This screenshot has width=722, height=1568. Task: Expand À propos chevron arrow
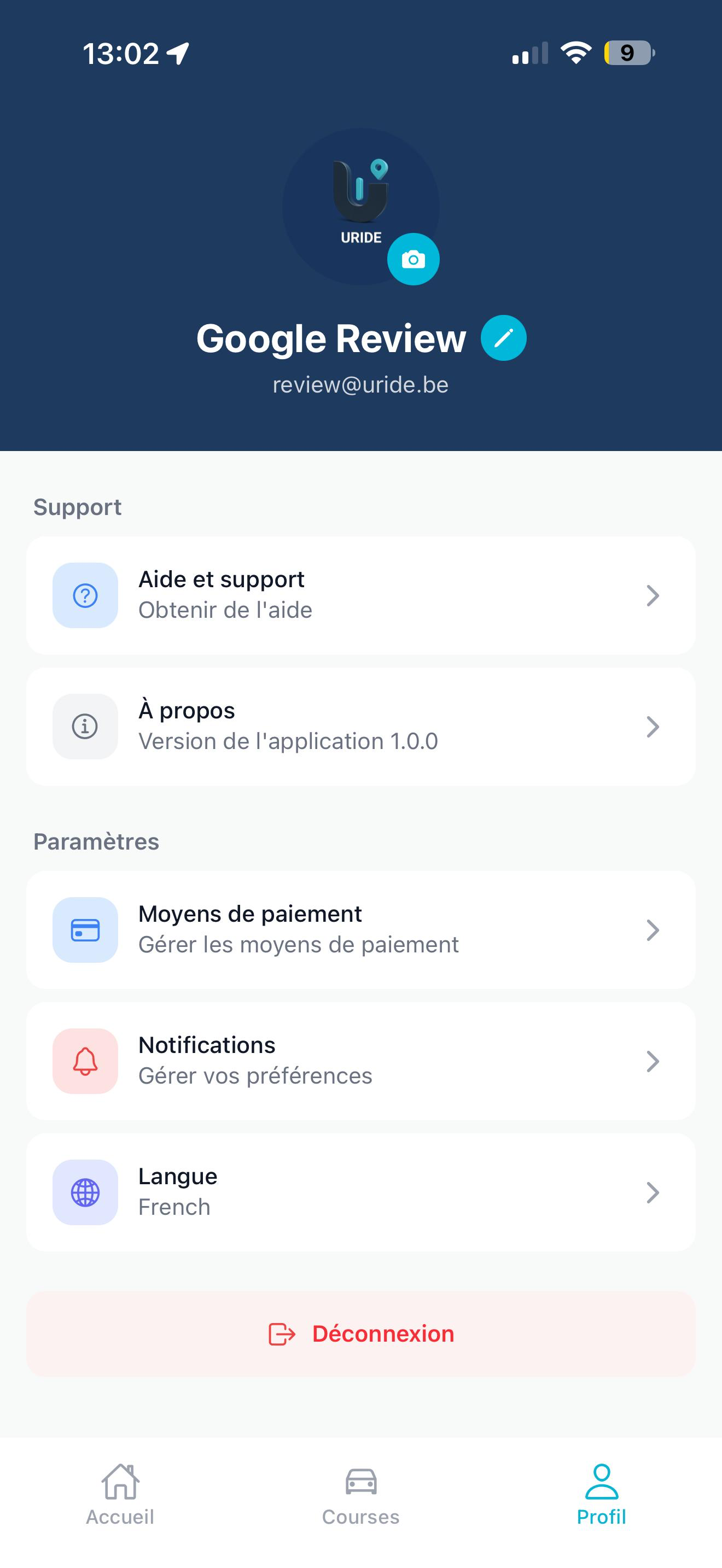pos(653,726)
